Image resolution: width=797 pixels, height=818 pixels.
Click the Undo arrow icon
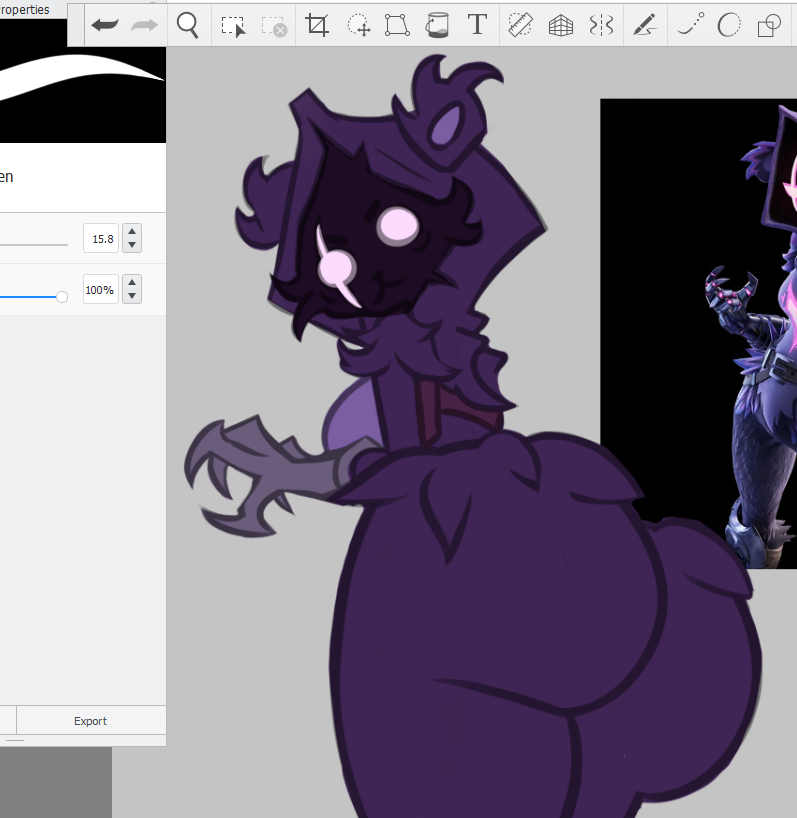pos(105,25)
